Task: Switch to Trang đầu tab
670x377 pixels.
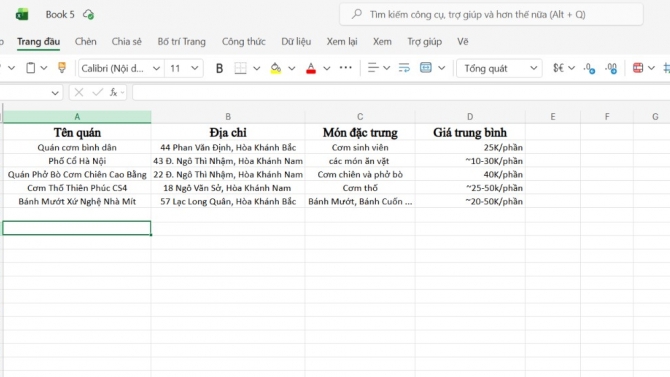Action: pyautogui.click(x=38, y=41)
